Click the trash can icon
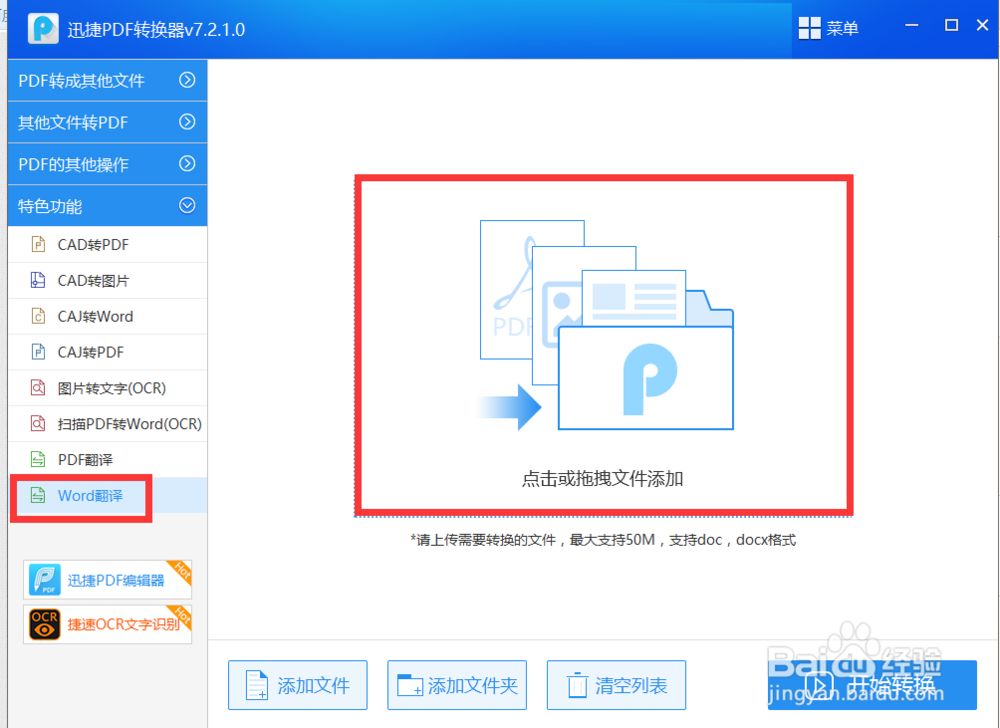The height and width of the screenshot is (728, 1000). click(577, 685)
